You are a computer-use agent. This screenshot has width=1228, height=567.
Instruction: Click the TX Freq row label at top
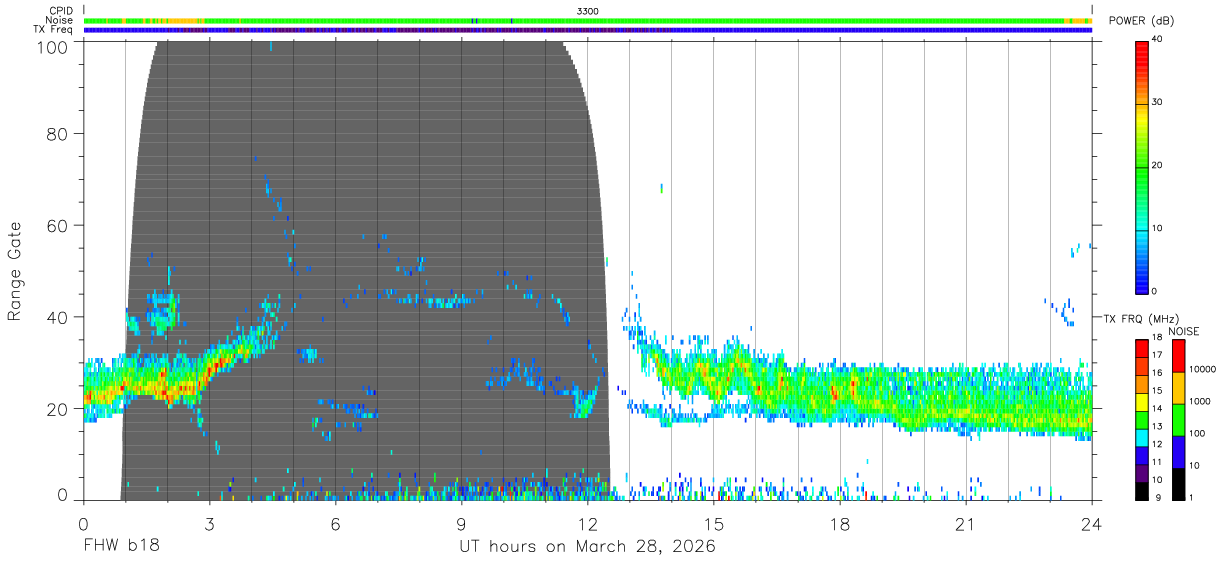pos(54,29)
